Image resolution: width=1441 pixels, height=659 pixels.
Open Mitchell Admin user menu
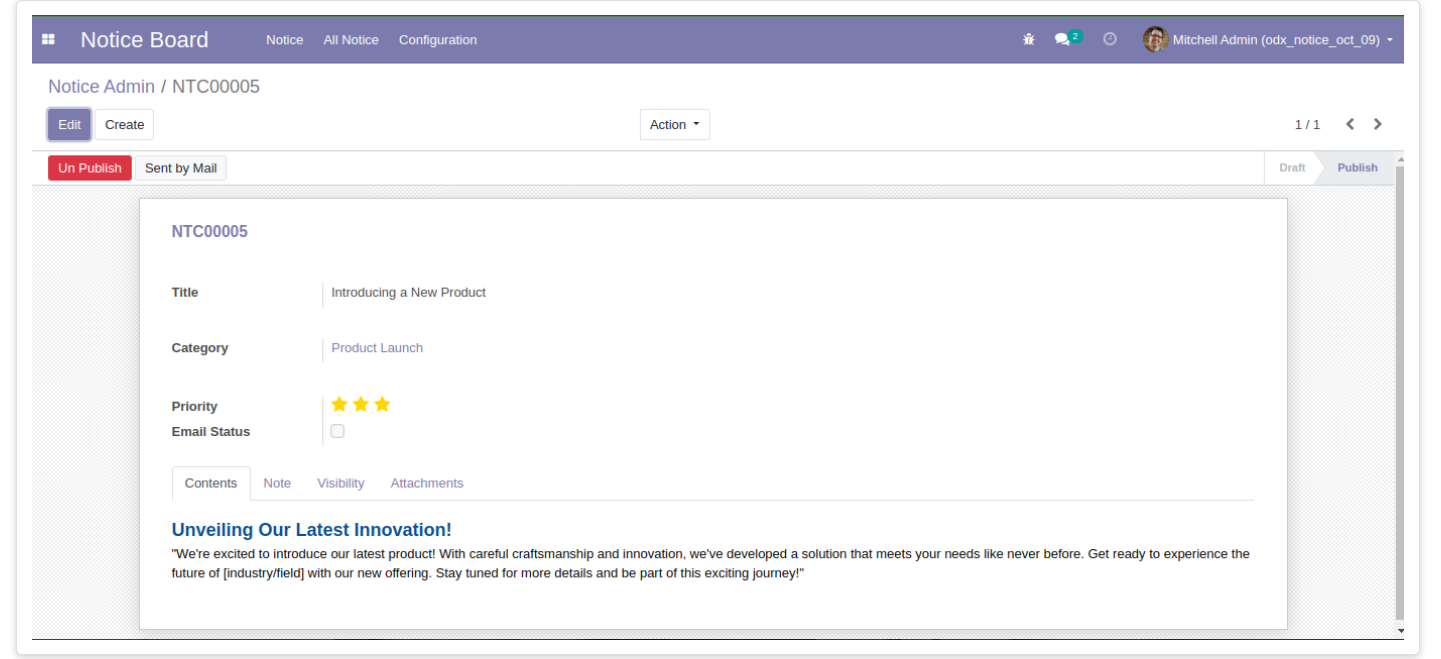click(1268, 40)
